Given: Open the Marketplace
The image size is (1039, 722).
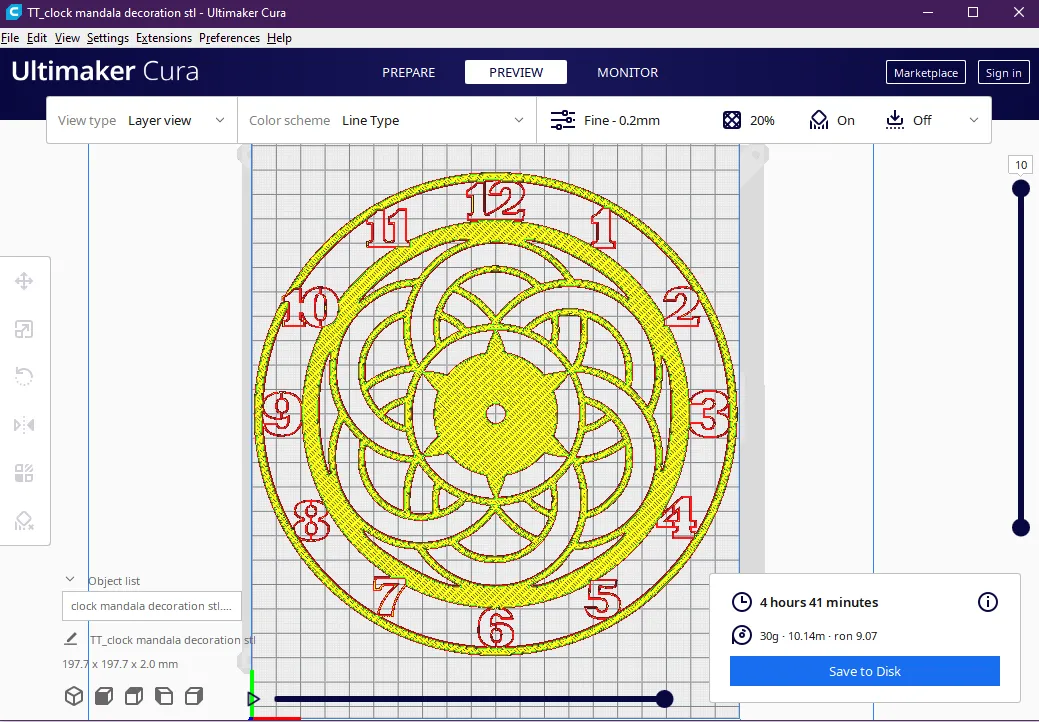Looking at the screenshot, I should (x=925, y=72).
